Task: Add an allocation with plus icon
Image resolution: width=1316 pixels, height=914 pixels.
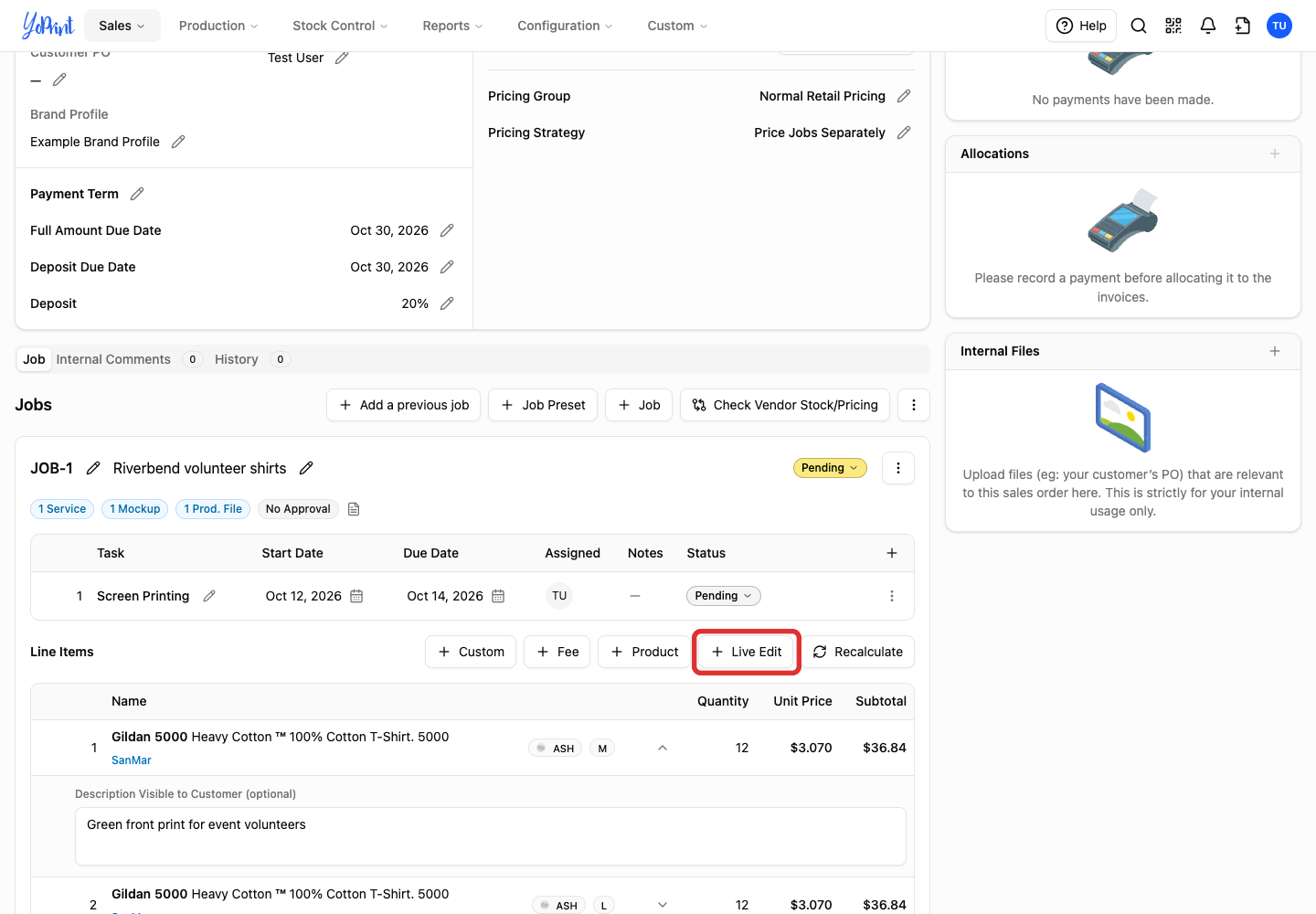Action: 1275,154
